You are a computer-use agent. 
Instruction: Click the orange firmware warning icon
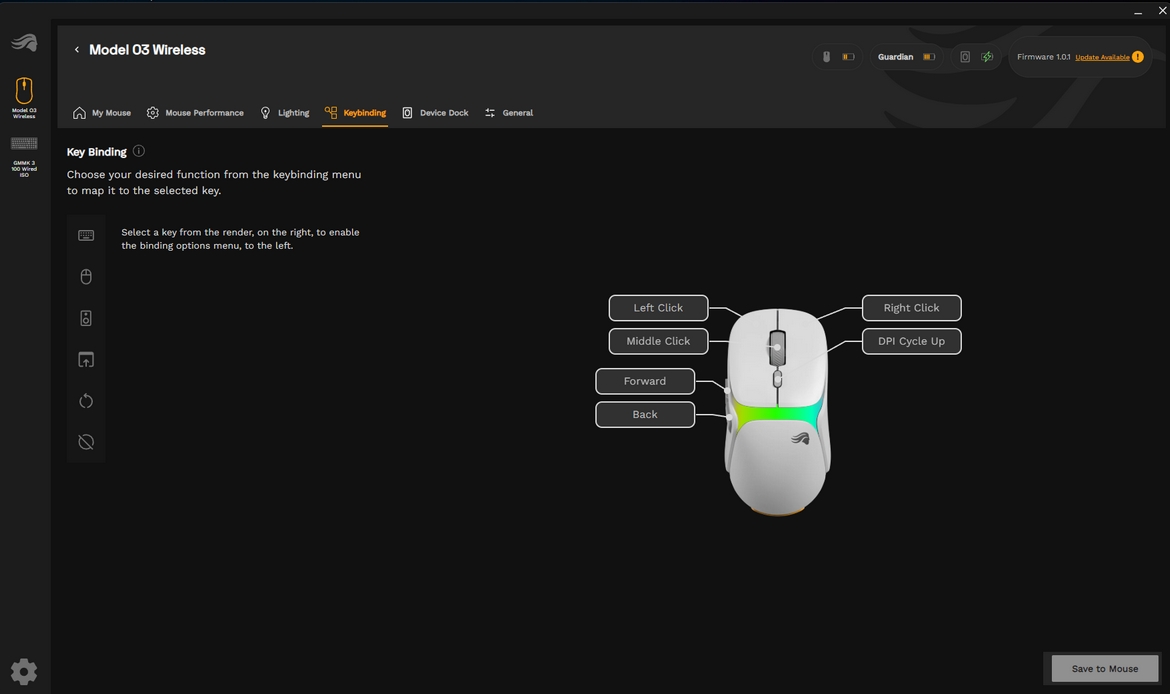[x=1138, y=57]
